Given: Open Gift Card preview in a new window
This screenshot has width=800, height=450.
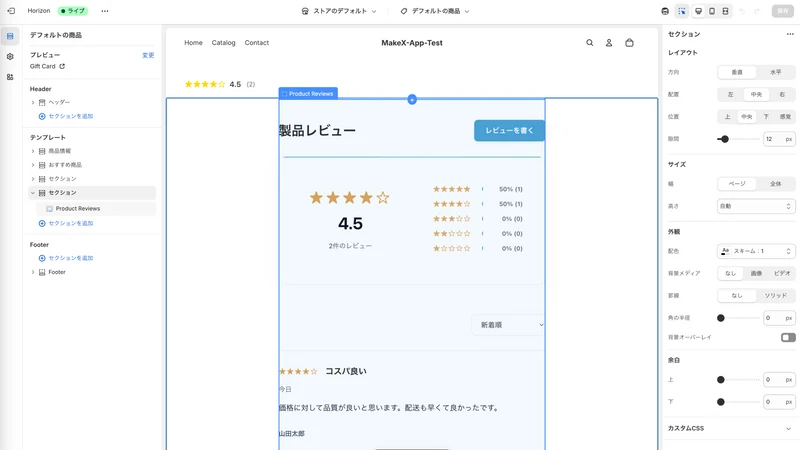Looking at the screenshot, I should coord(62,66).
